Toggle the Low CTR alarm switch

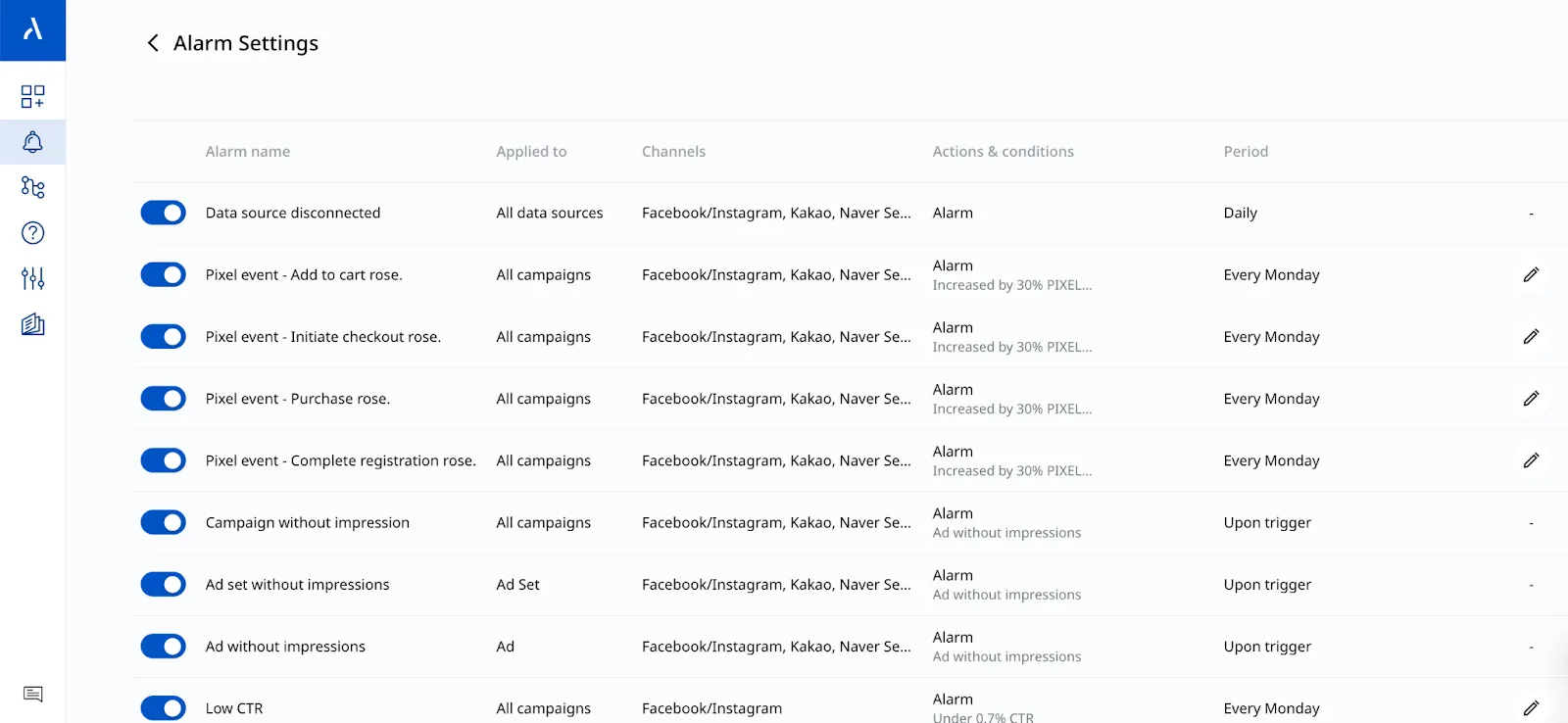coord(163,707)
